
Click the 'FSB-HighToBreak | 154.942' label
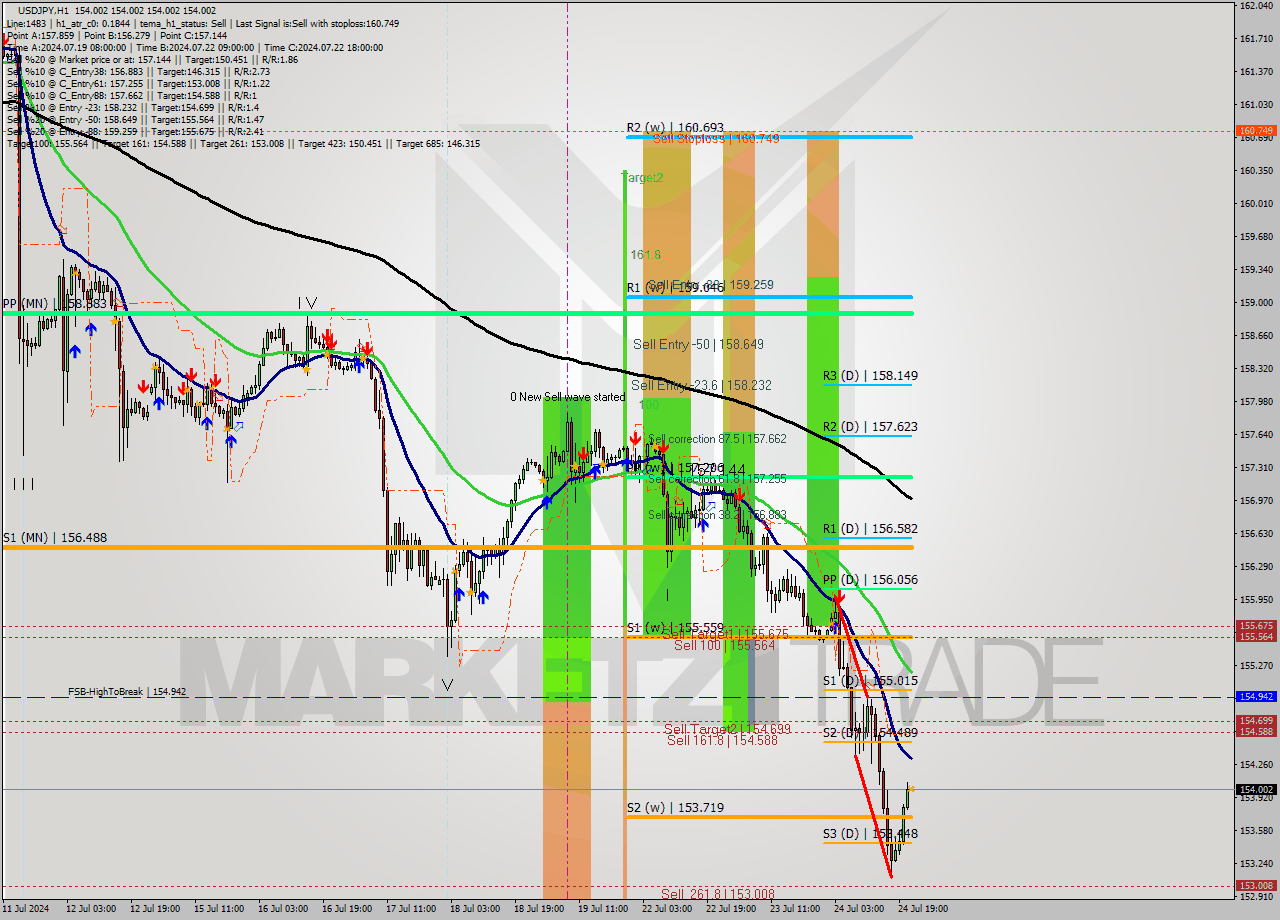[x=127, y=692]
